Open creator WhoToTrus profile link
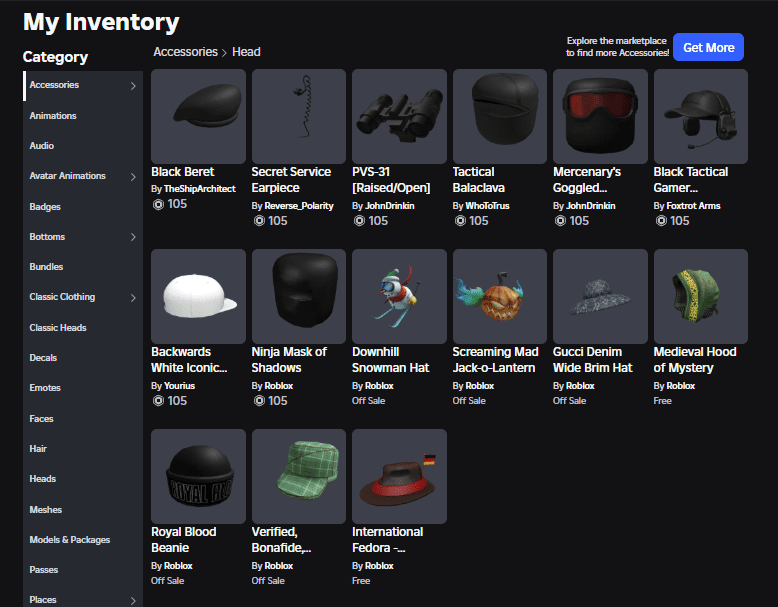Viewport: 778px width, 607px height. click(487, 206)
